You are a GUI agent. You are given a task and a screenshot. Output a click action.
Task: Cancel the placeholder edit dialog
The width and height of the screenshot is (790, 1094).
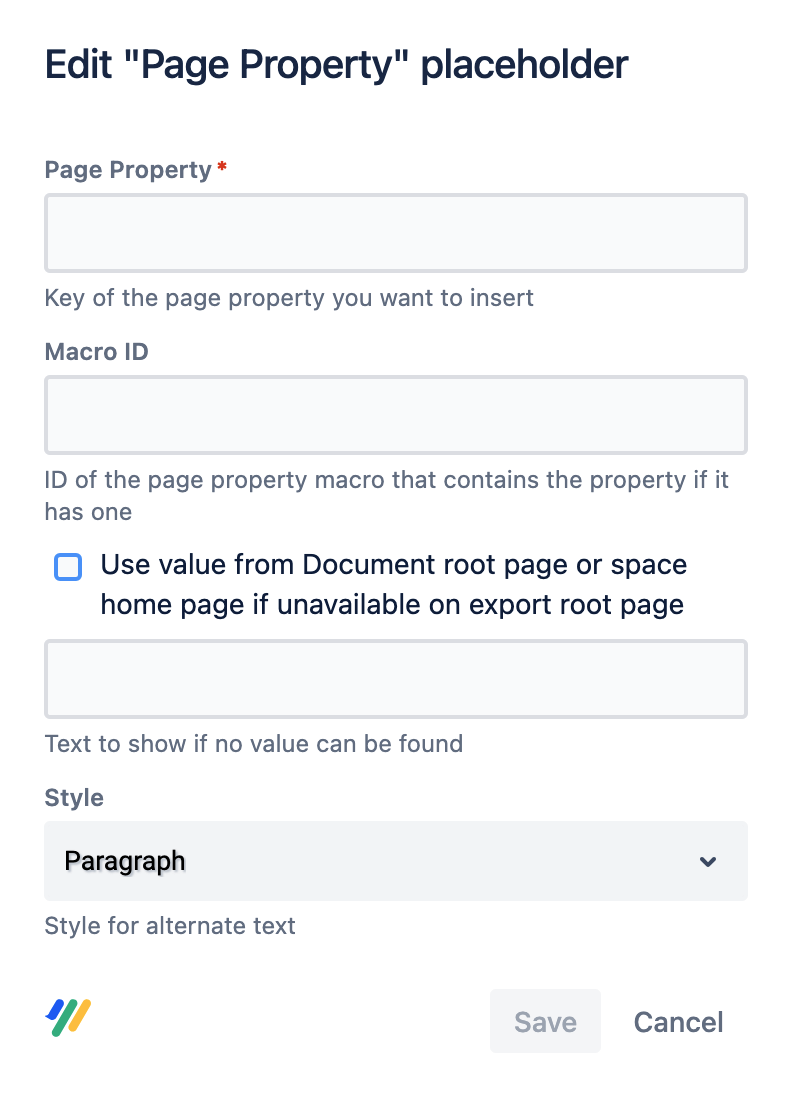[x=678, y=1022]
